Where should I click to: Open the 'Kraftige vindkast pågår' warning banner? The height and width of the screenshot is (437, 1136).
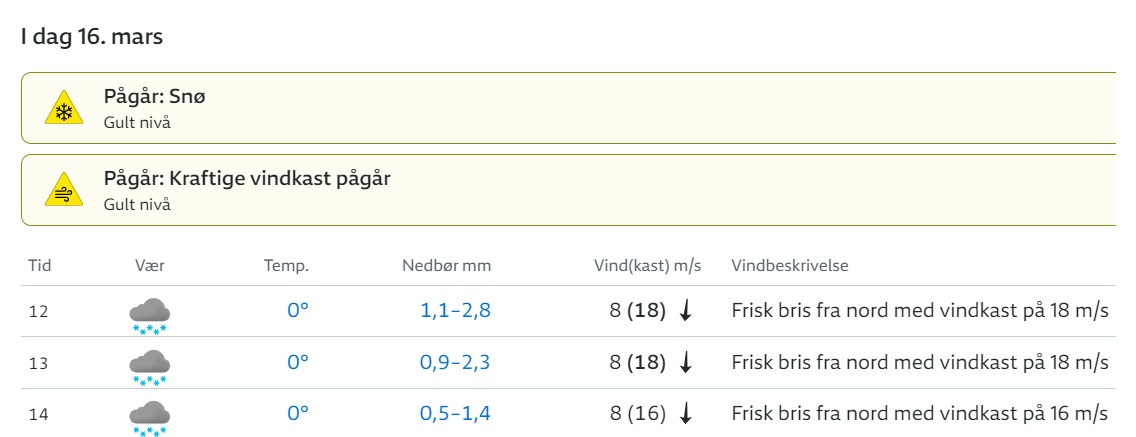click(x=568, y=190)
